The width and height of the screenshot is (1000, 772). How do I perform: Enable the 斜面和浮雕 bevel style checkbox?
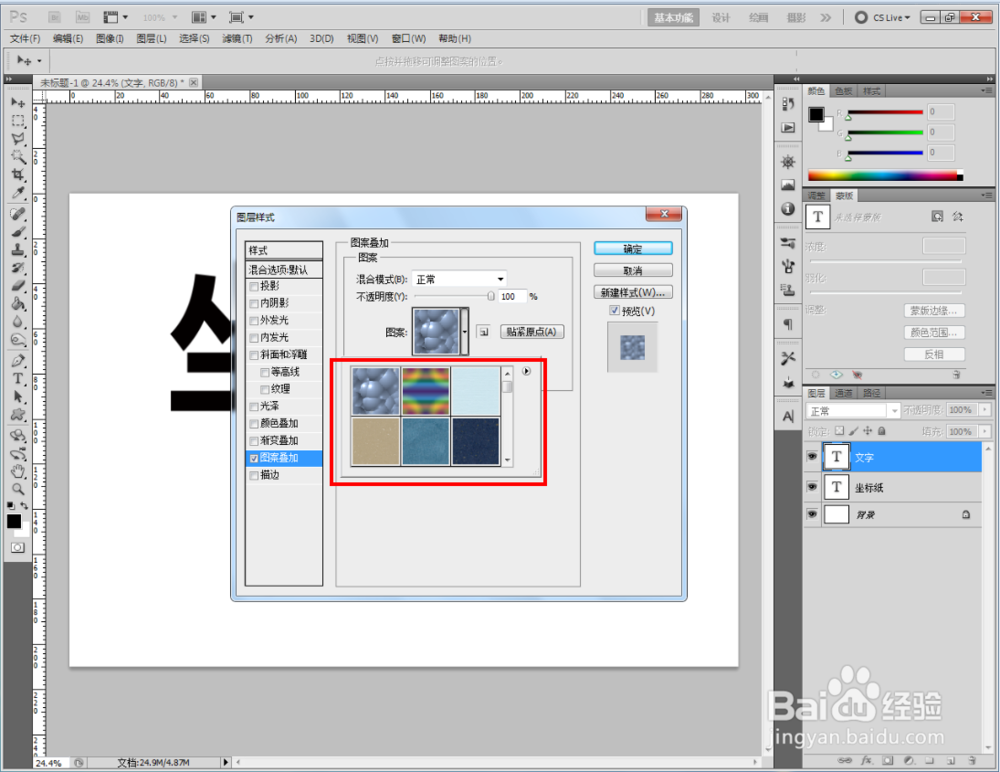pos(254,355)
